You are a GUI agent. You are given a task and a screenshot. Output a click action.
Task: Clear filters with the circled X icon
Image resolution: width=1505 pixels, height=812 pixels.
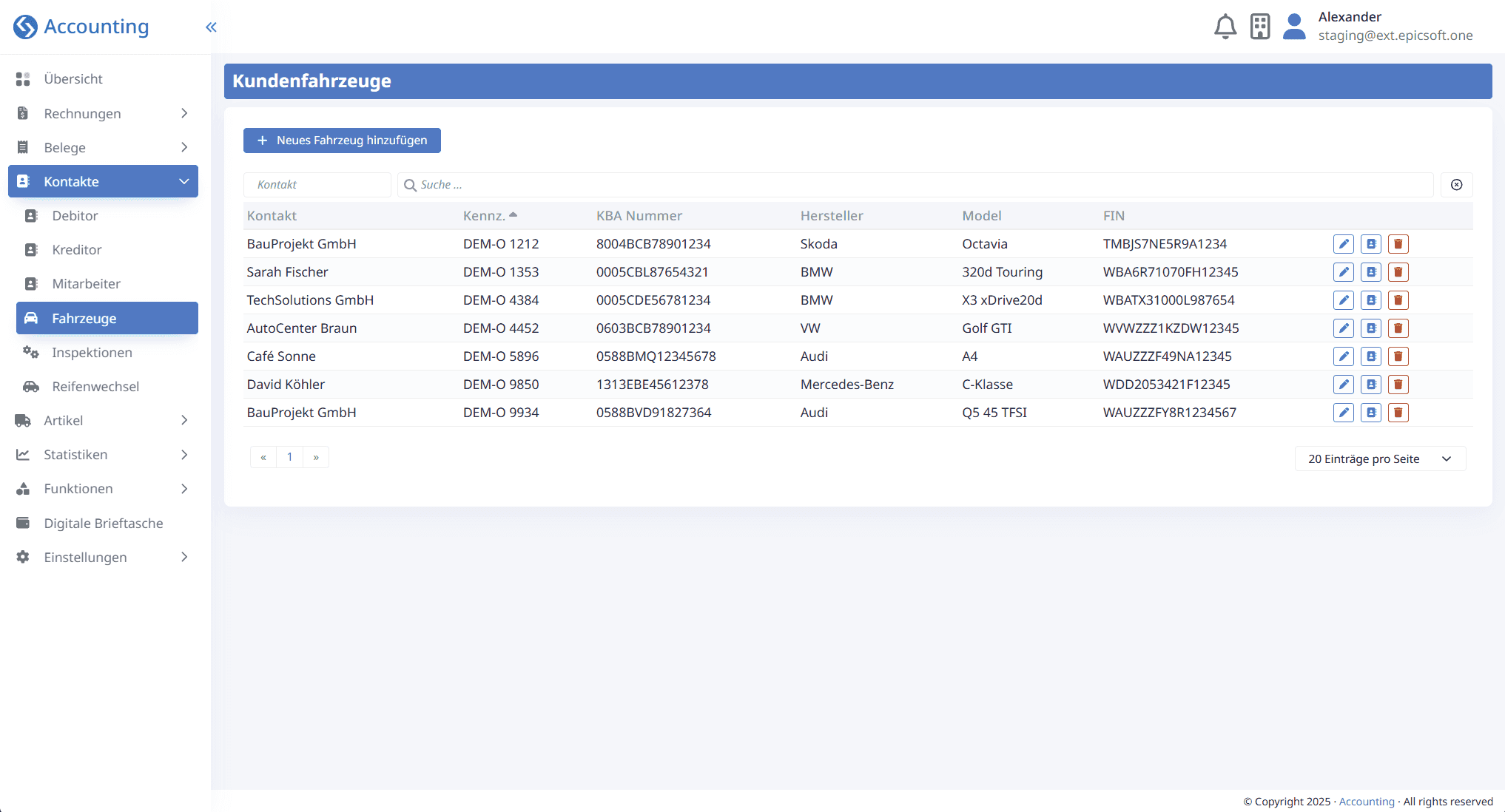1456,185
